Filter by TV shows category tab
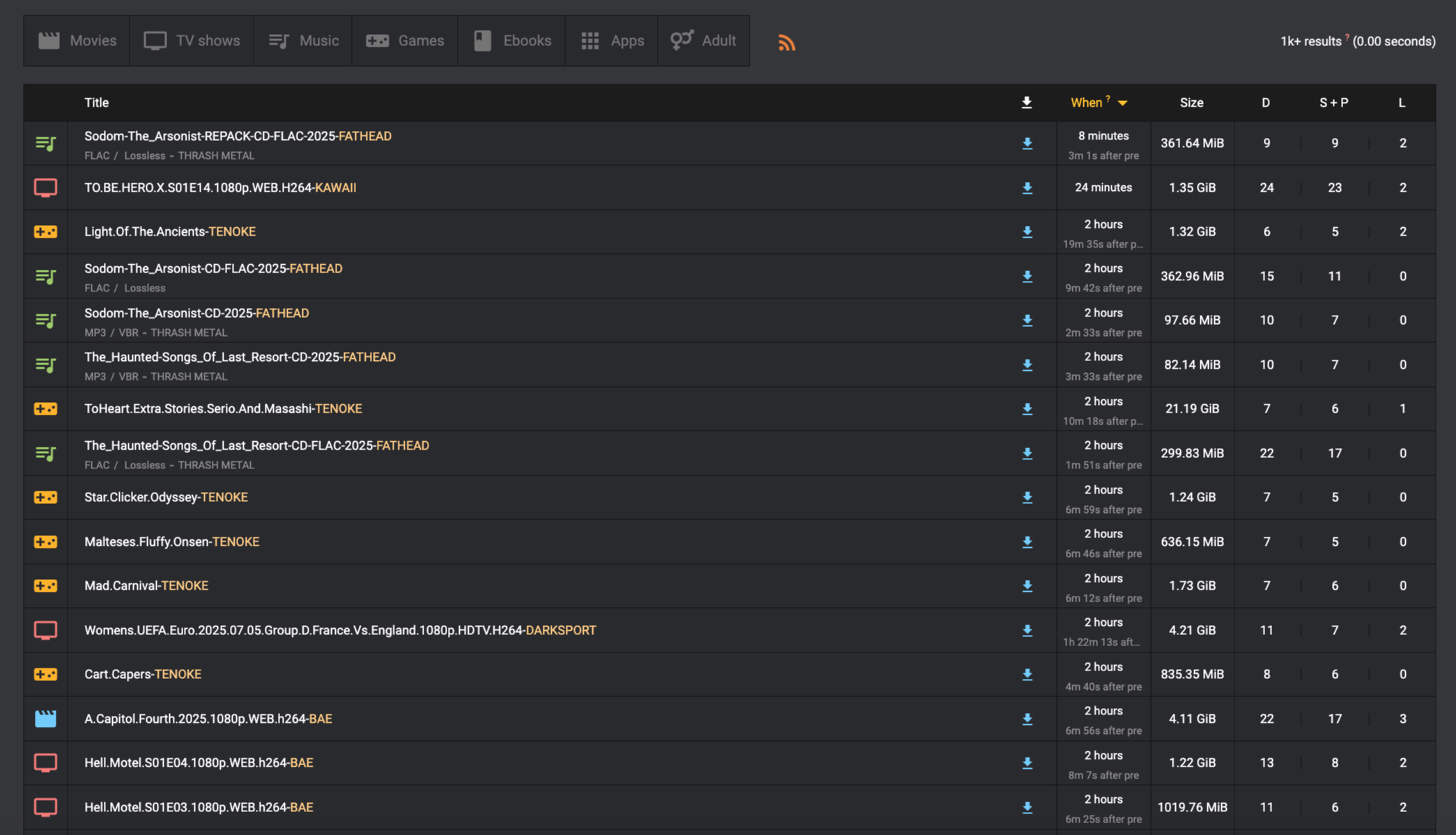The height and width of the screenshot is (835, 1456). (x=192, y=40)
